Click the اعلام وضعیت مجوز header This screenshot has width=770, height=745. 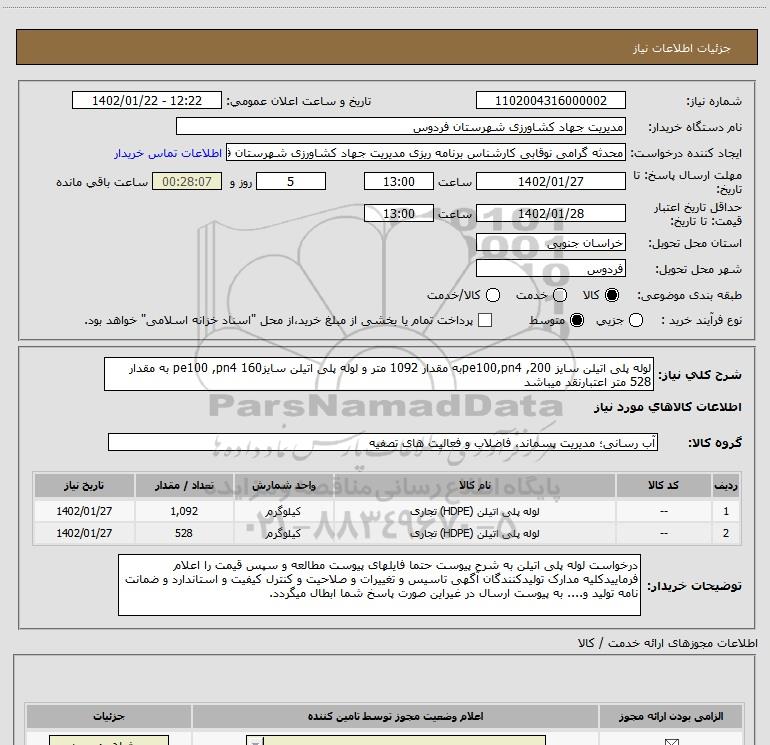[395, 717]
